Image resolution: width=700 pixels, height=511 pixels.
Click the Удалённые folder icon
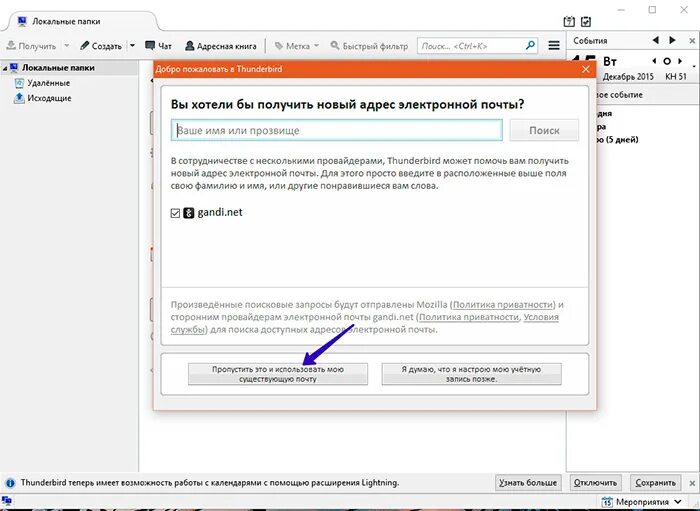(x=19, y=83)
